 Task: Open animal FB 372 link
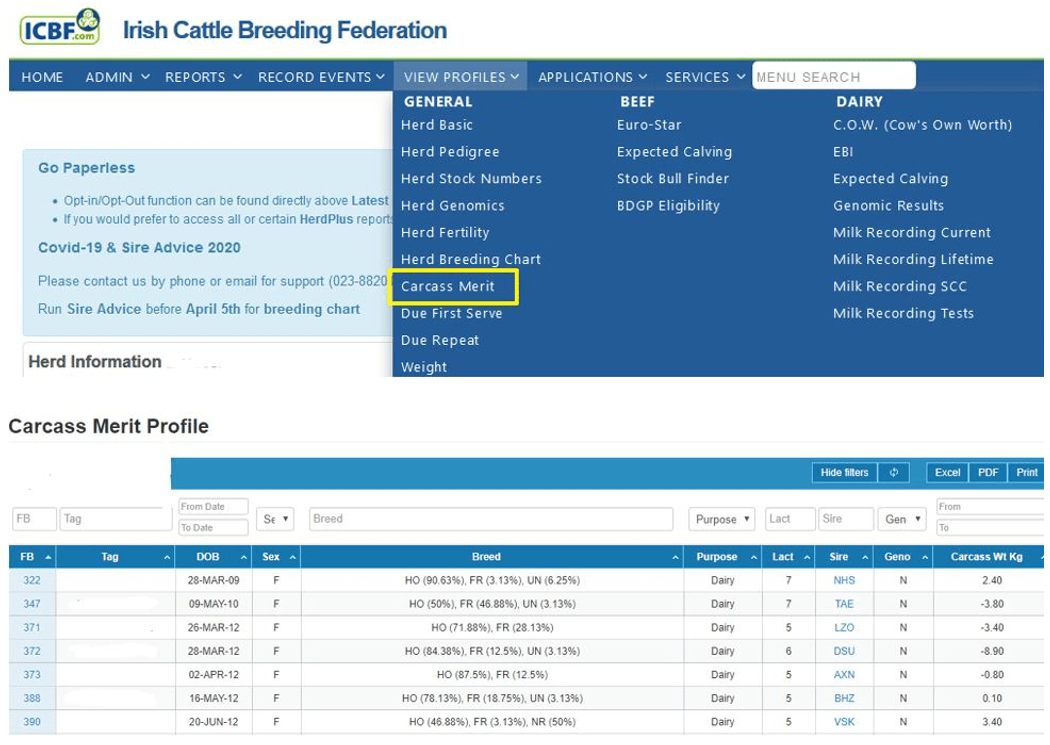pos(31,651)
